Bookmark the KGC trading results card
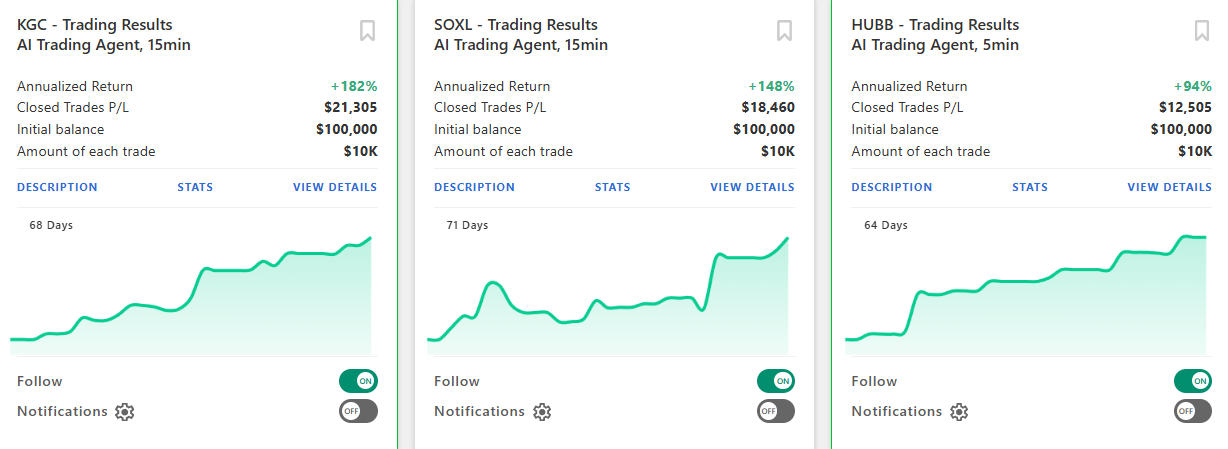The image size is (1228, 449). [x=367, y=31]
